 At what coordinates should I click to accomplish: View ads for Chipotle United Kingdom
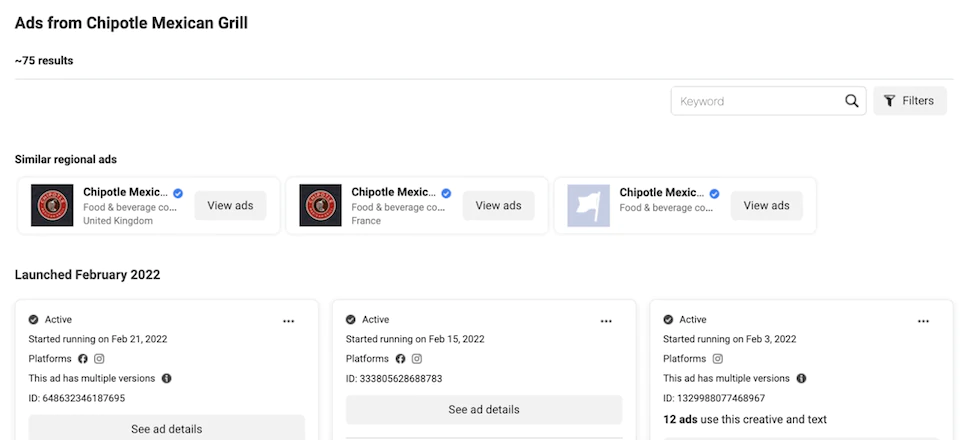(x=230, y=206)
